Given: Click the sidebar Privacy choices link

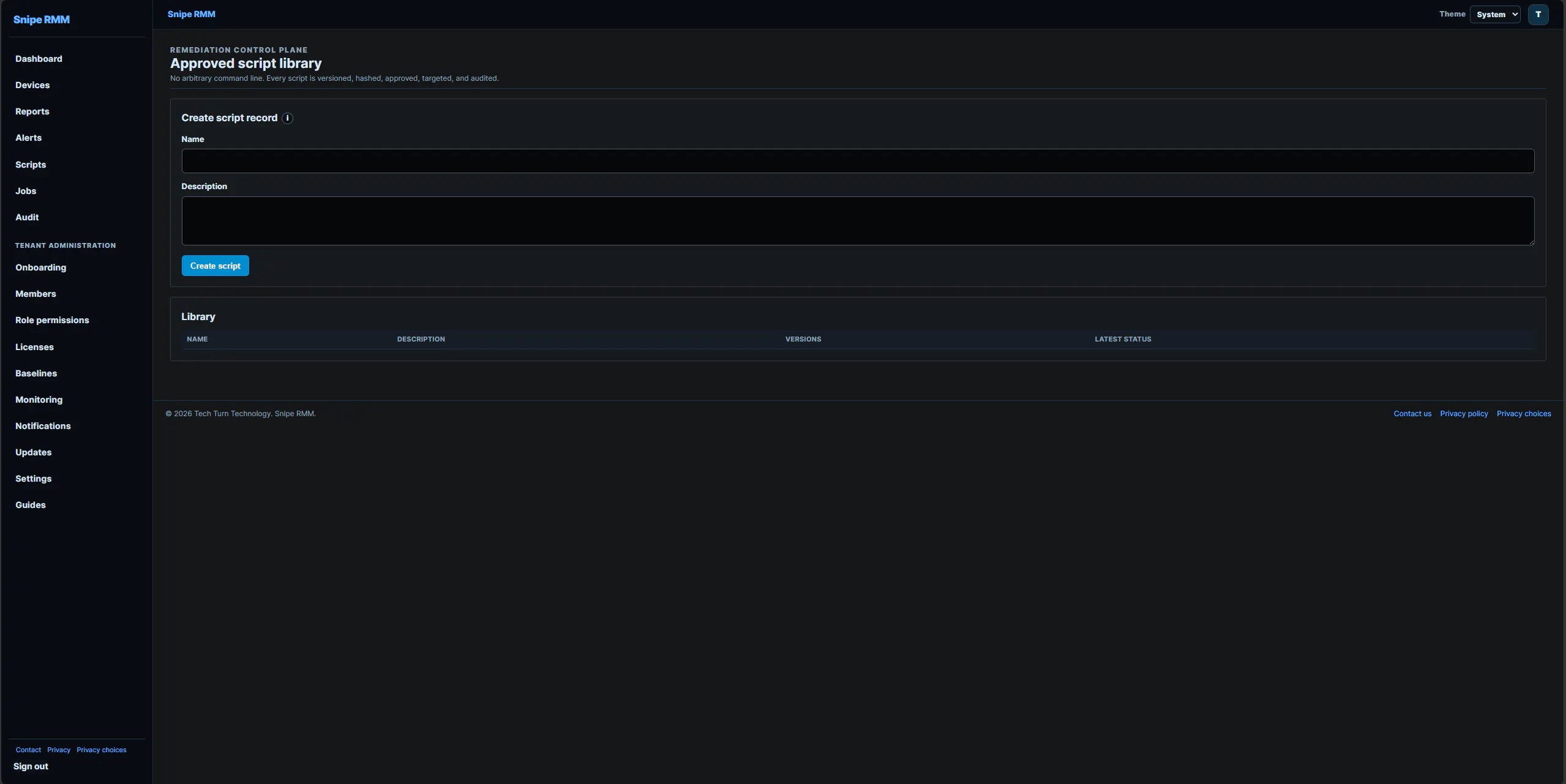Looking at the screenshot, I should pyautogui.click(x=102, y=750).
